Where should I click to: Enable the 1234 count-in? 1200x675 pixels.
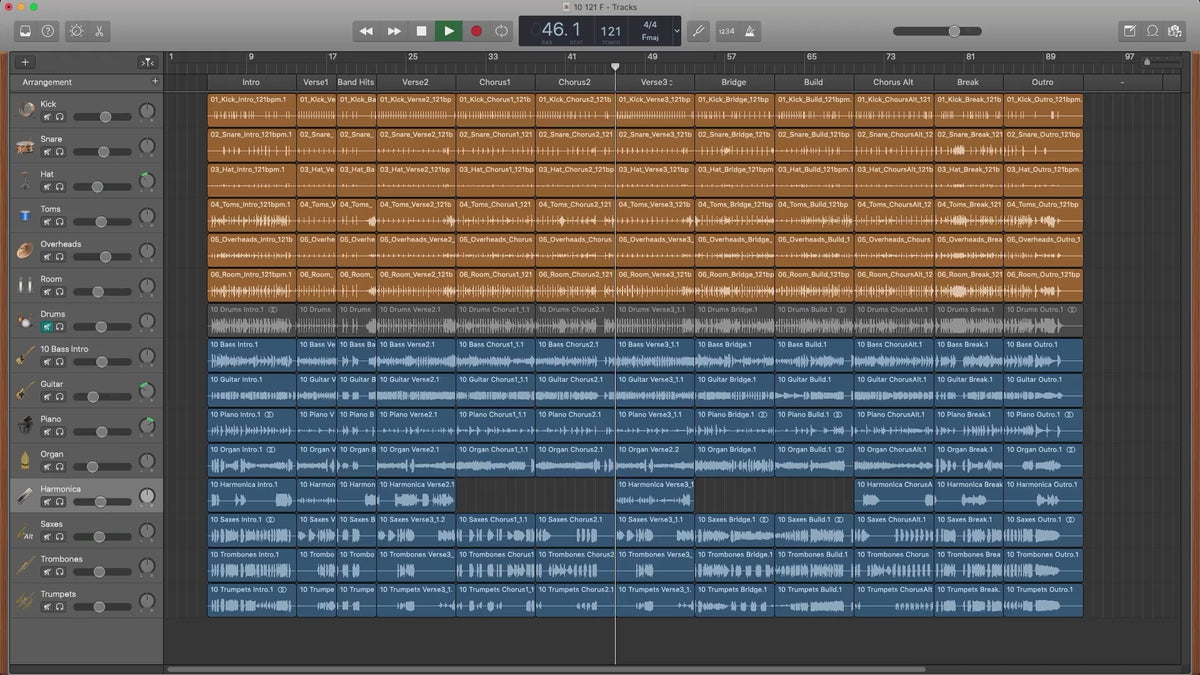725,31
